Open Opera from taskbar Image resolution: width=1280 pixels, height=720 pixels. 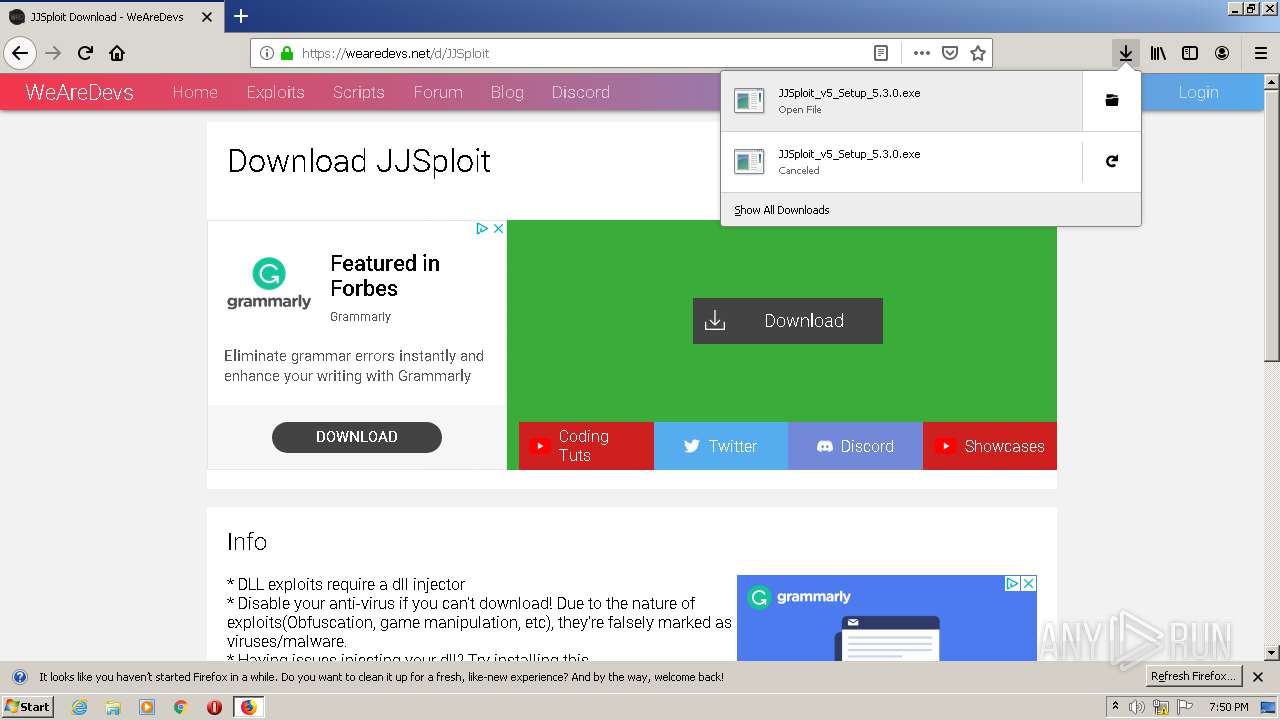pos(214,707)
